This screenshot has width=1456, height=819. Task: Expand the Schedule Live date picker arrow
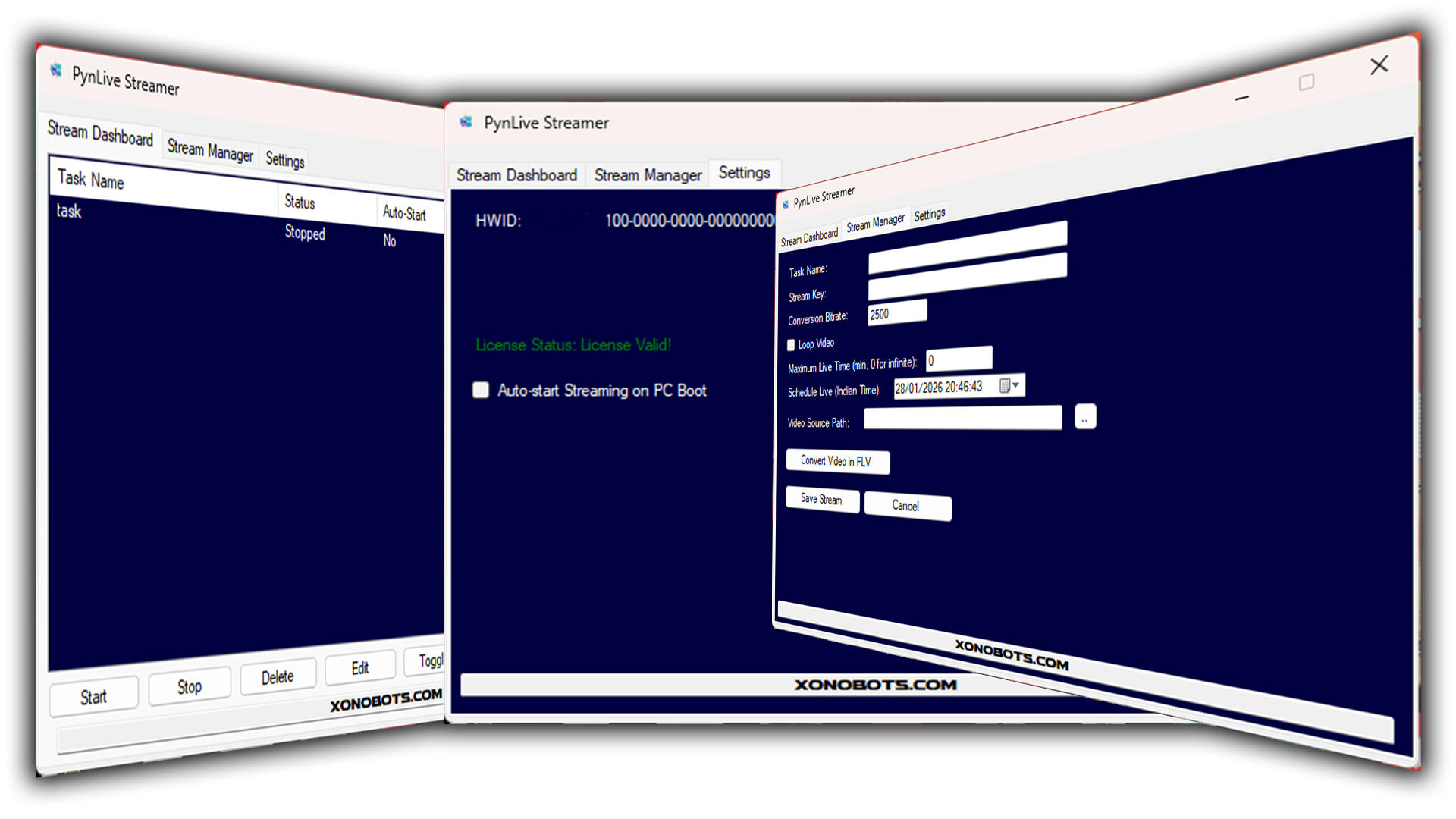pyautogui.click(x=1016, y=385)
